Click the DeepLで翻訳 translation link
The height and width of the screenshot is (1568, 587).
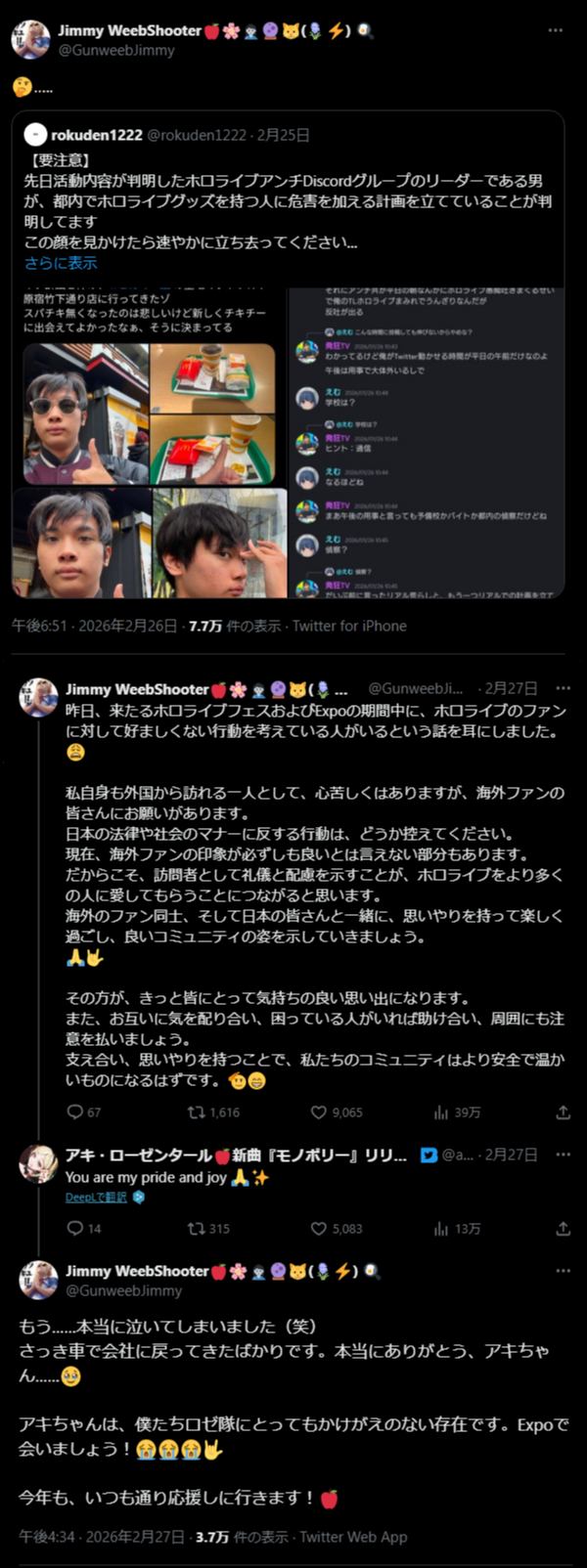[x=96, y=1198]
